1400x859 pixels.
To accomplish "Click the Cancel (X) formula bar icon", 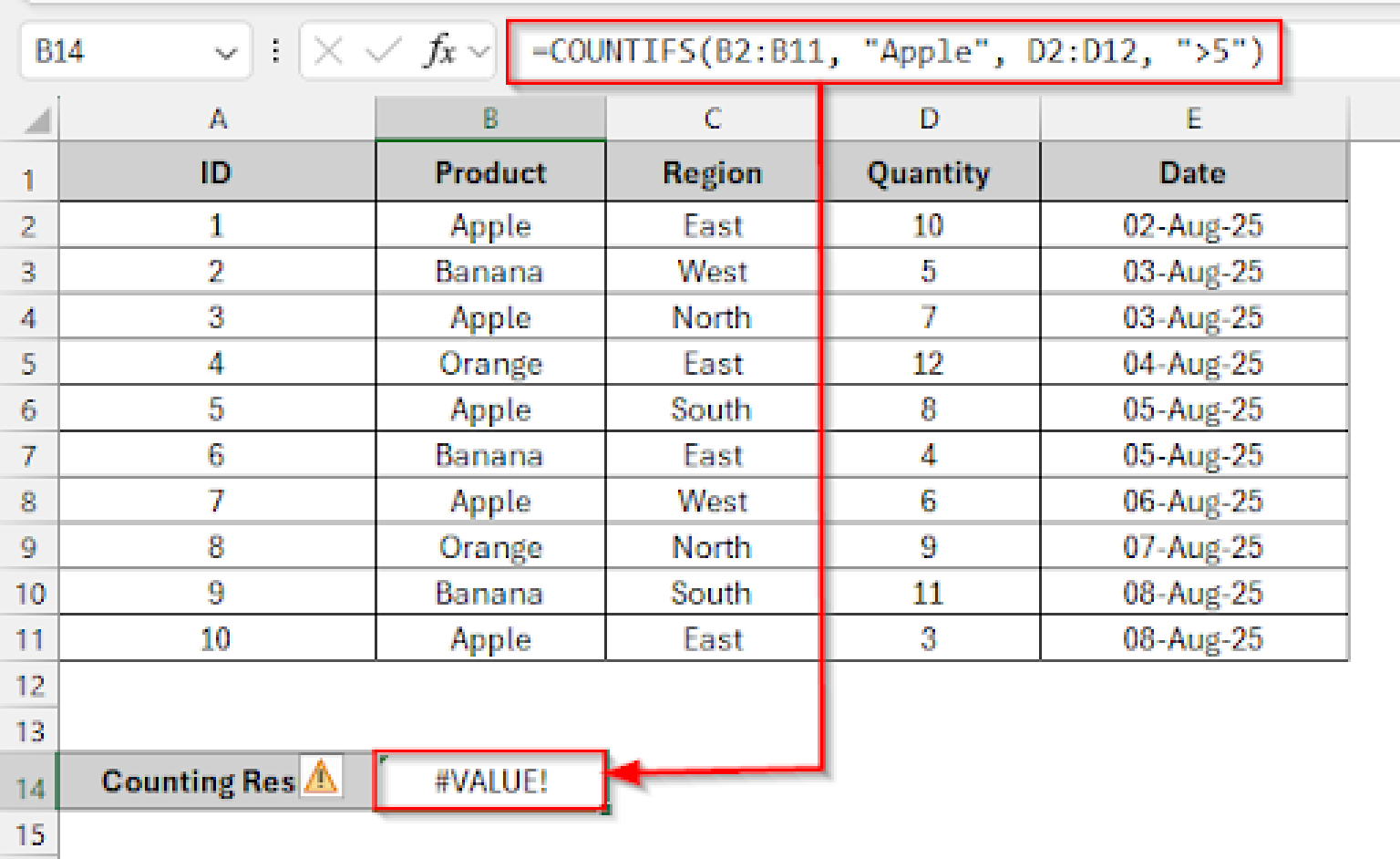I will point(328,52).
